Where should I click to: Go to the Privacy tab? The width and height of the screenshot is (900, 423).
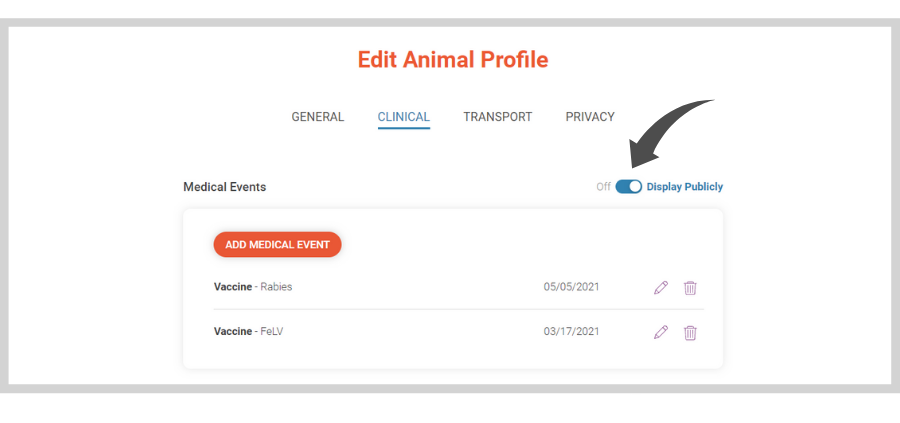click(x=590, y=117)
